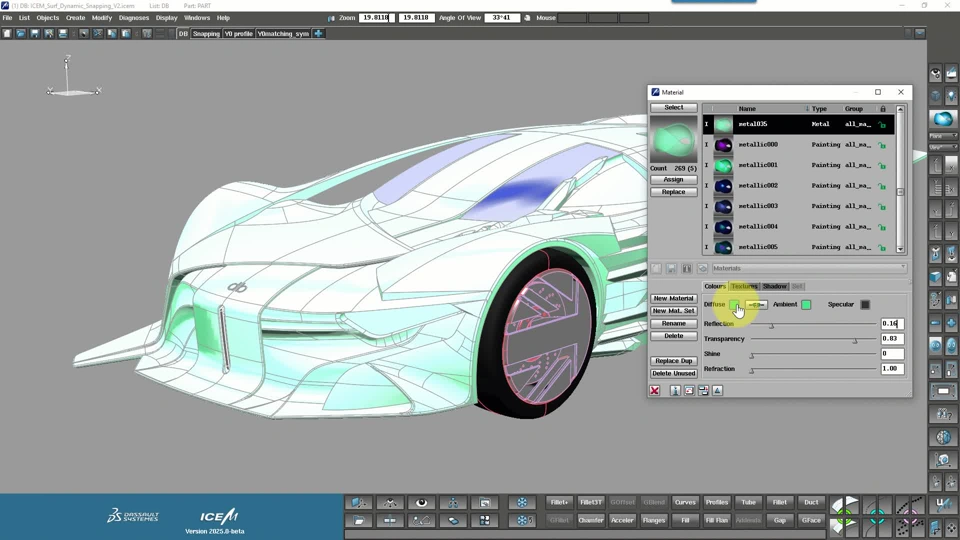Open the Materials dropdown in Material dialog
The image size is (960, 540).
pos(808,268)
